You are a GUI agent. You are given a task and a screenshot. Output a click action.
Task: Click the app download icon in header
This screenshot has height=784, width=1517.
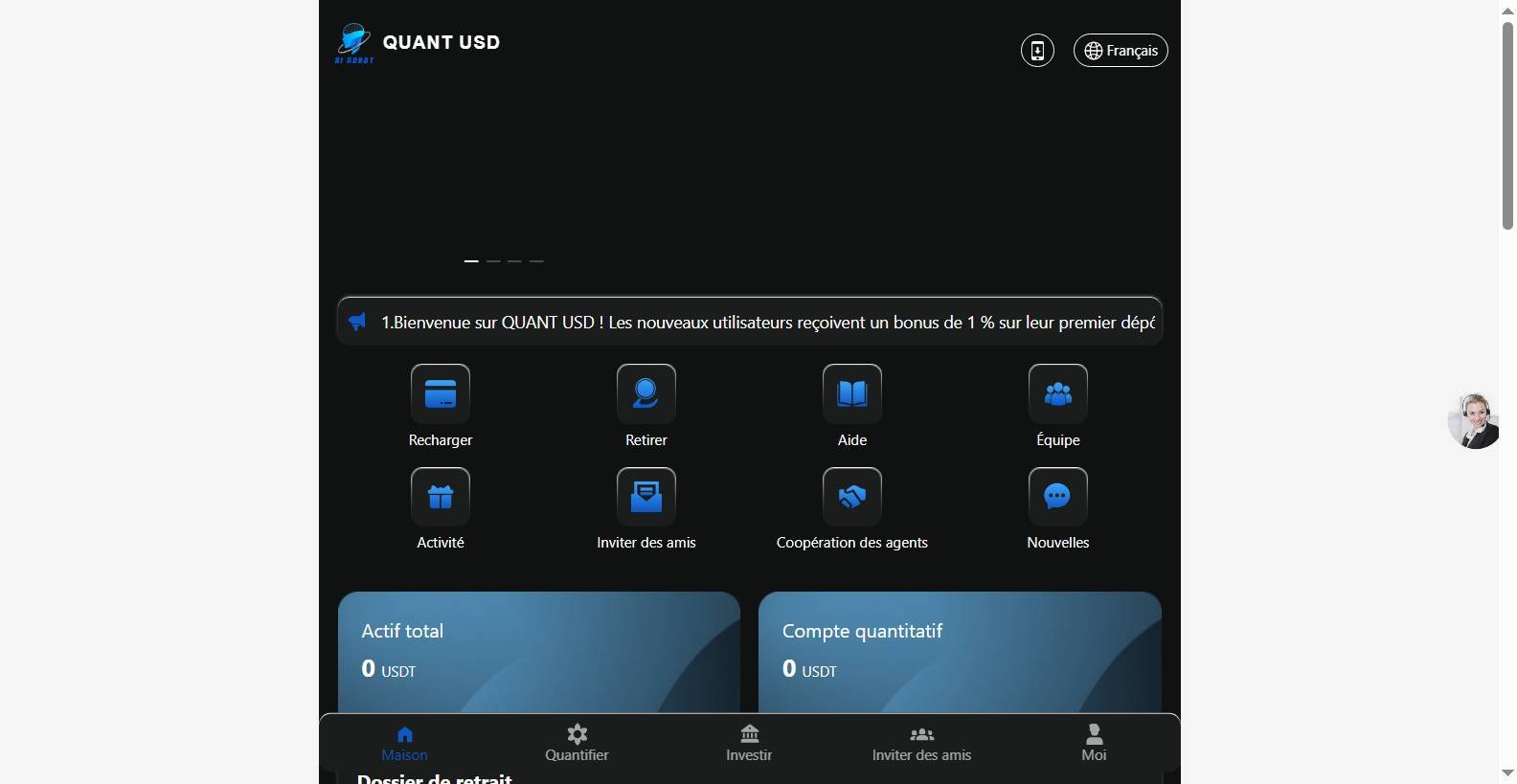click(x=1037, y=51)
